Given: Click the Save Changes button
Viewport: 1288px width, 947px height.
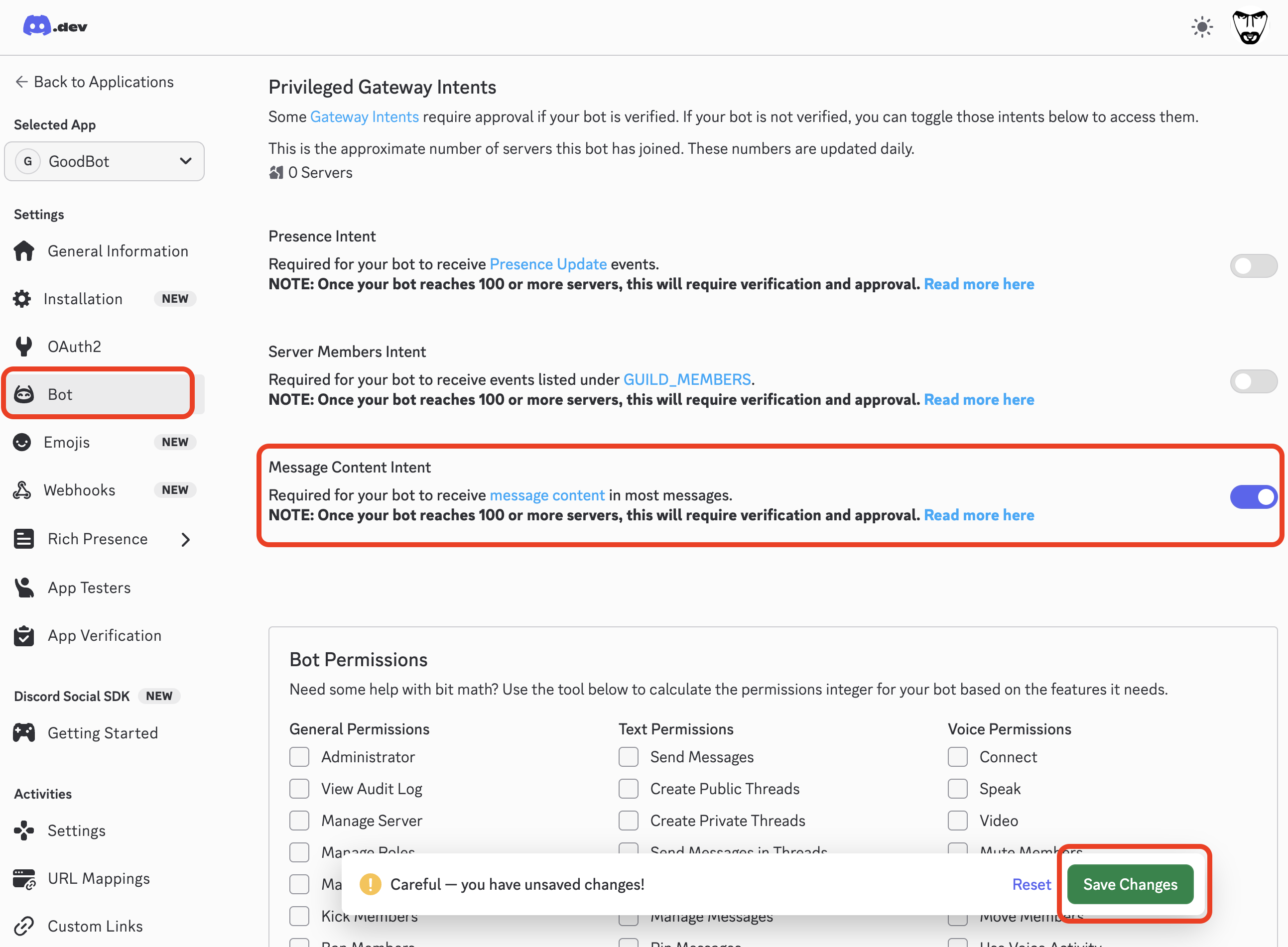Looking at the screenshot, I should tap(1129, 884).
